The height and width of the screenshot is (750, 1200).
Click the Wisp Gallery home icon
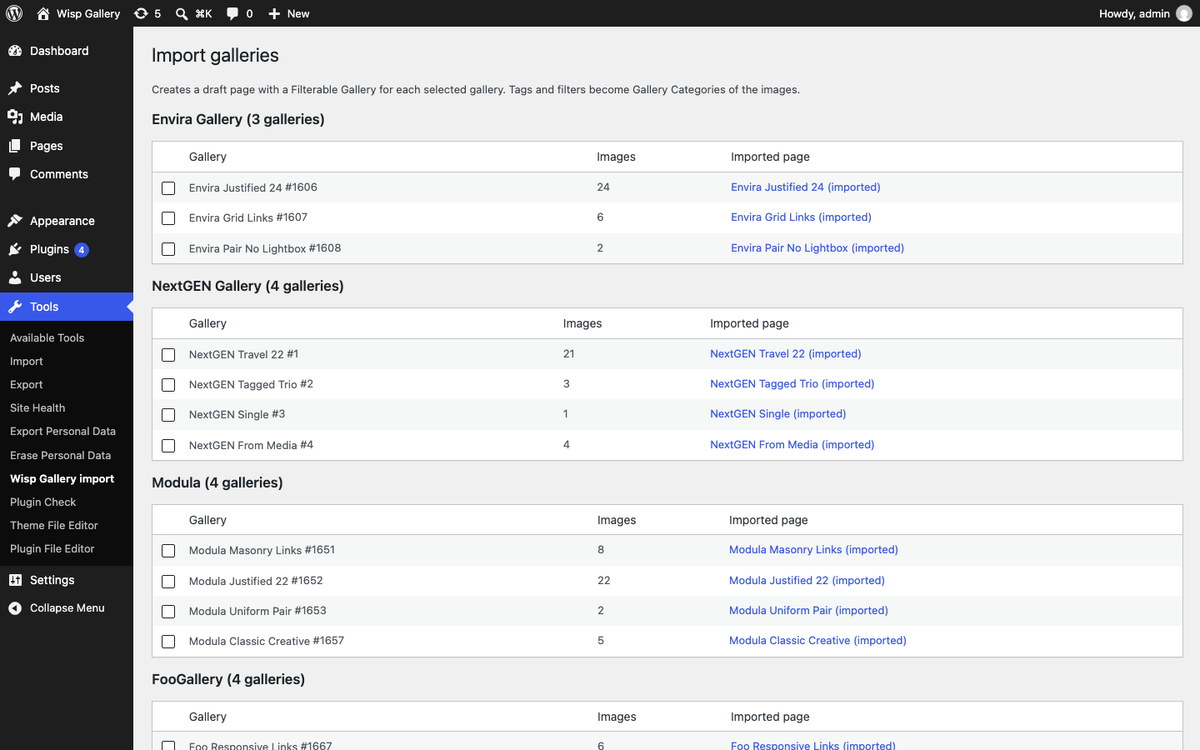(x=43, y=14)
